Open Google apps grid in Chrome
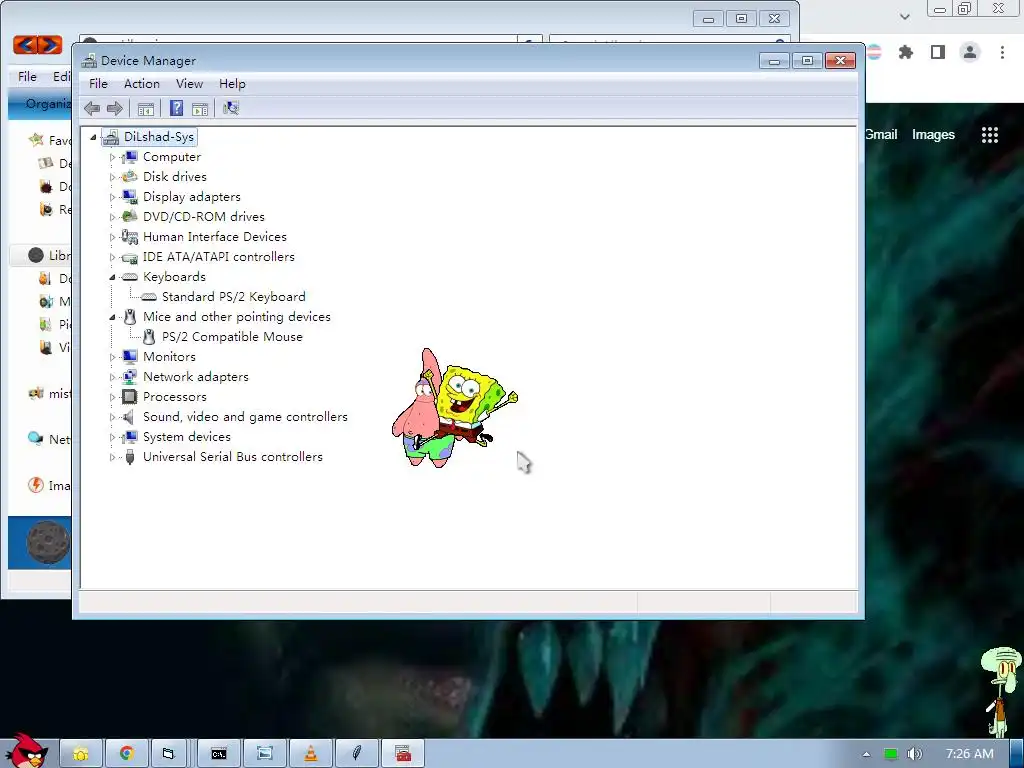1024x768 pixels. (x=990, y=135)
